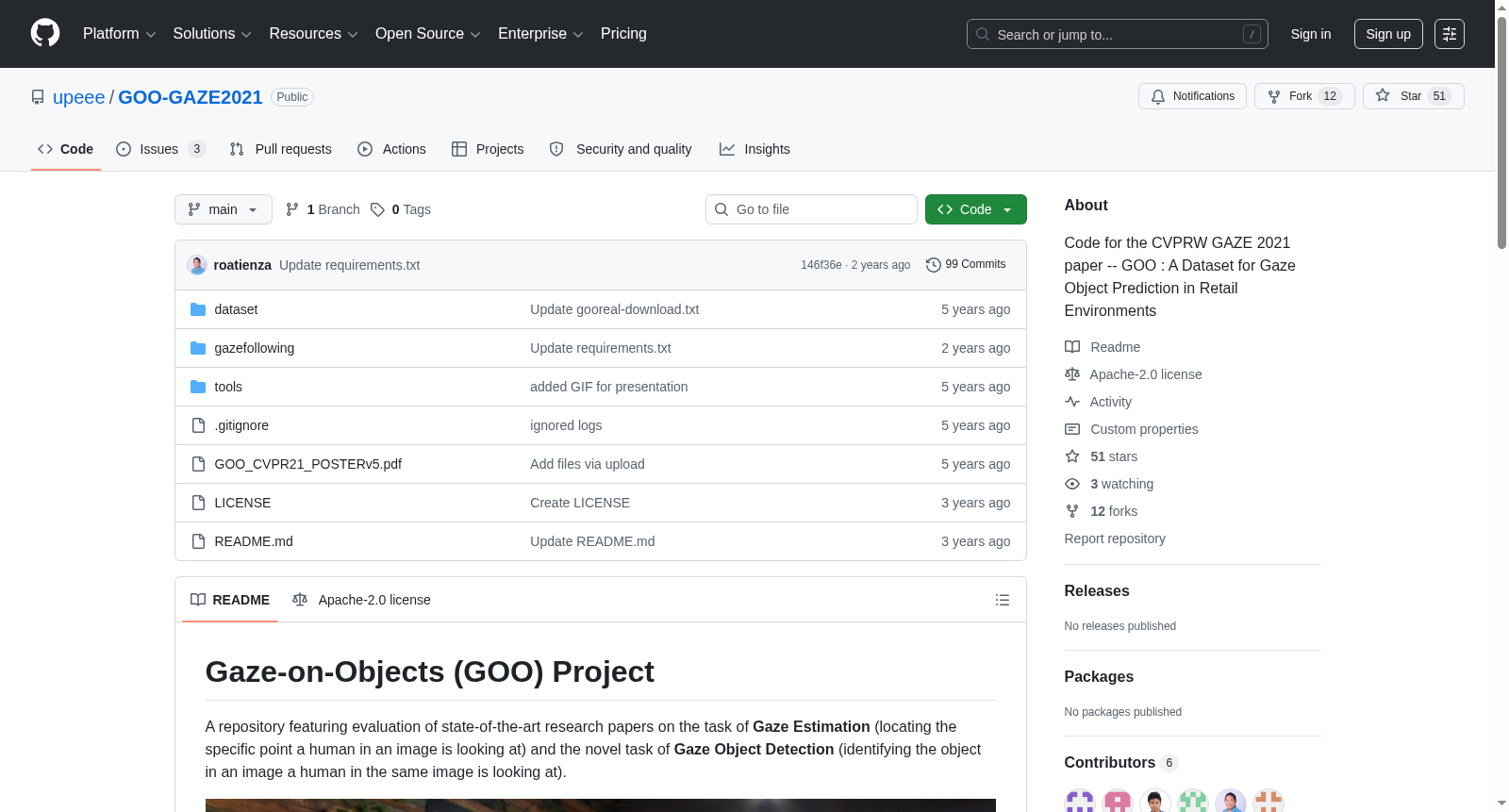Open the green Code dropdown button
This screenshot has height=812, width=1509.
click(x=976, y=209)
